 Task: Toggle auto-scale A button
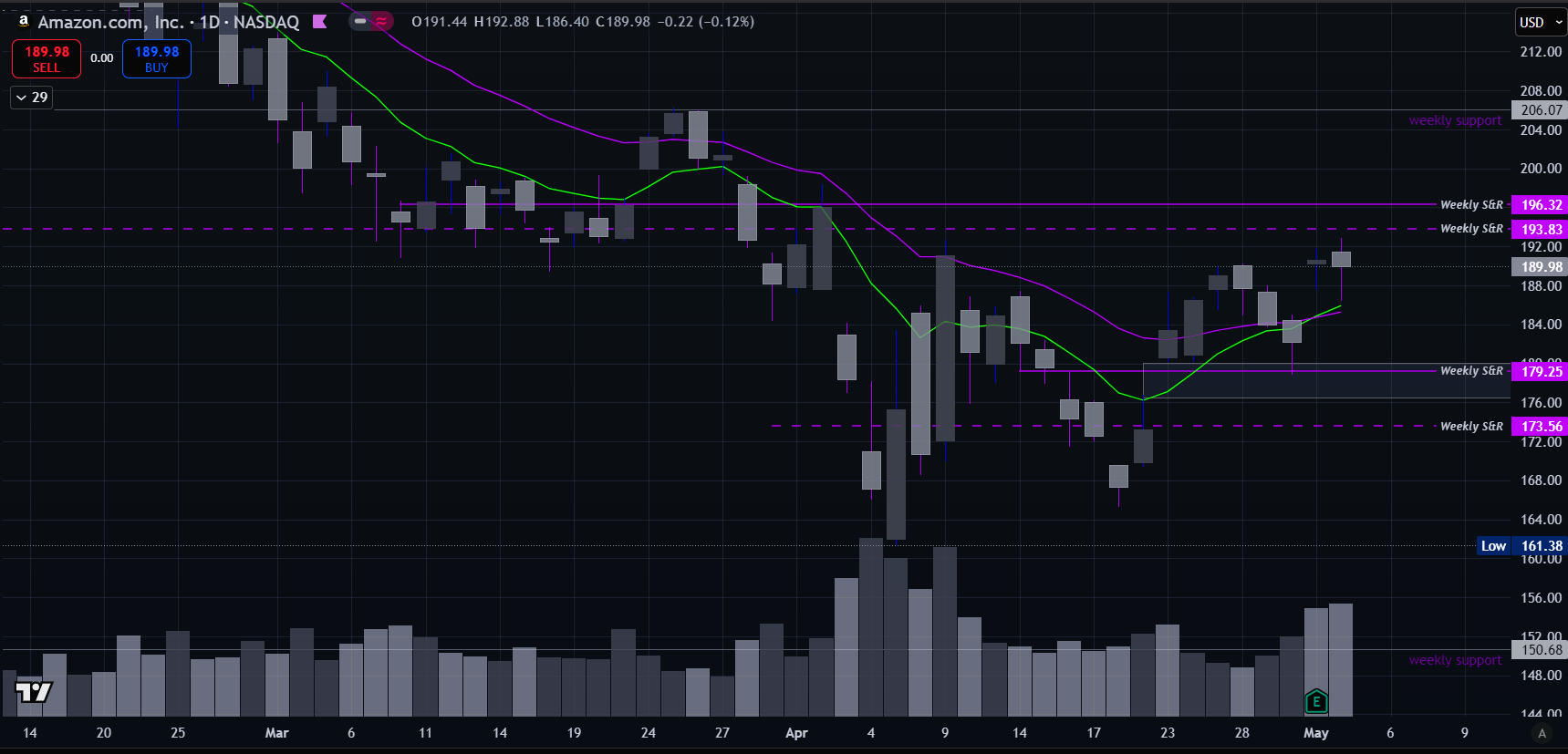pyautogui.click(x=1542, y=733)
